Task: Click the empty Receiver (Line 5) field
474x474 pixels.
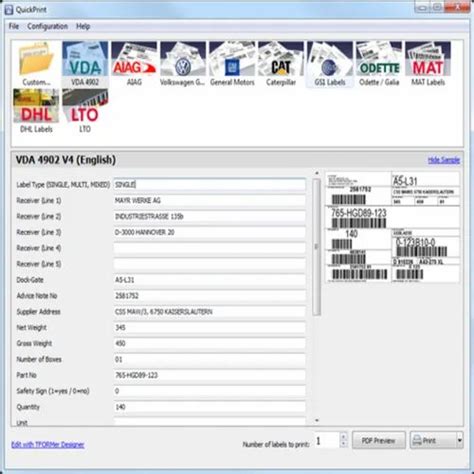Action: [x=210, y=264]
